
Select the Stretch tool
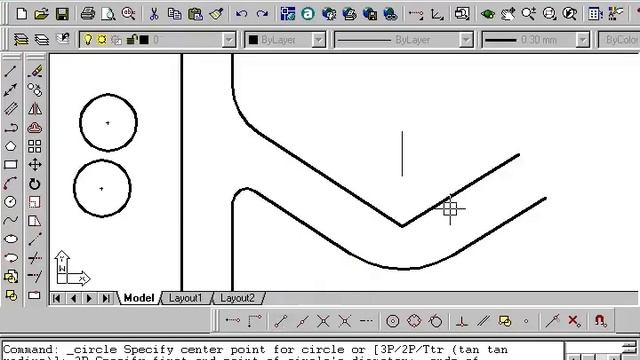pyautogui.click(x=35, y=220)
